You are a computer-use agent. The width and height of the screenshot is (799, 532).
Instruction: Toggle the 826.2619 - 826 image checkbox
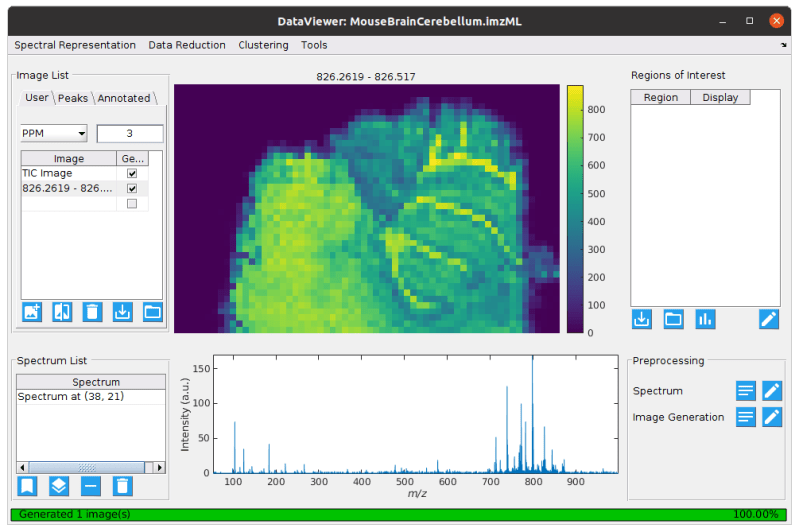[132, 189]
